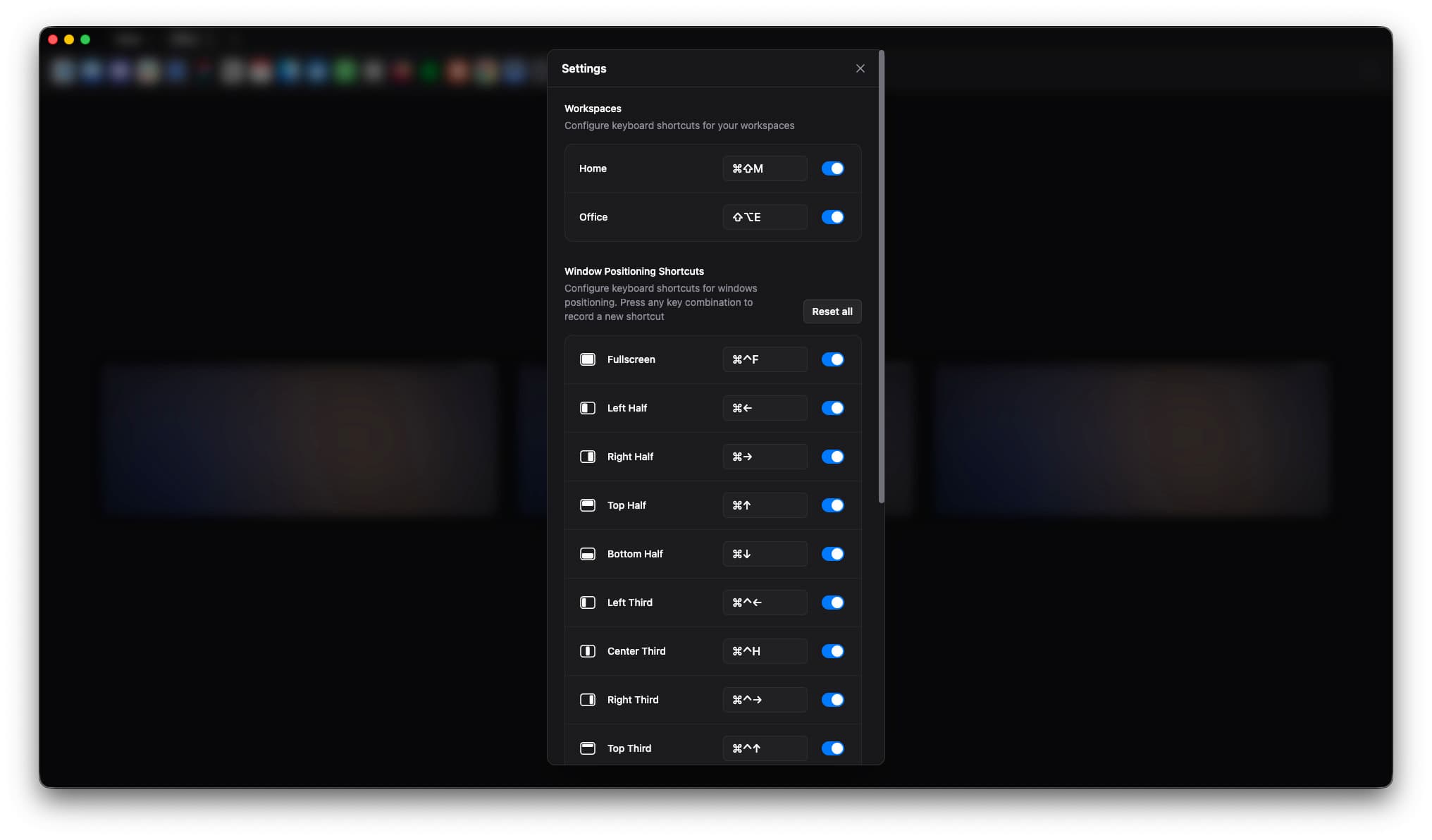Click the Bottom Half layout icon
The height and width of the screenshot is (840, 1432).
588,553
